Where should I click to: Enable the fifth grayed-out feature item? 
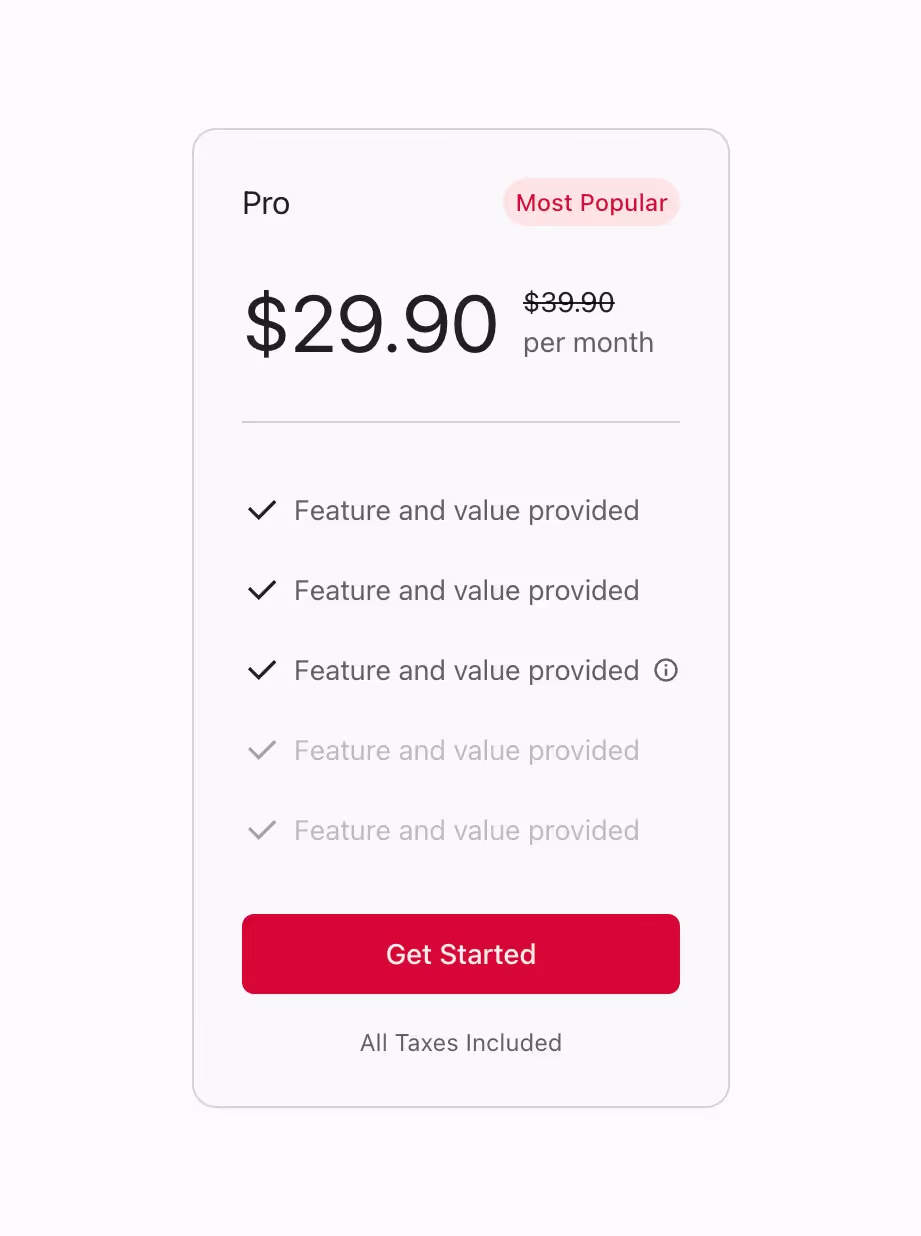tap(466, 830)
